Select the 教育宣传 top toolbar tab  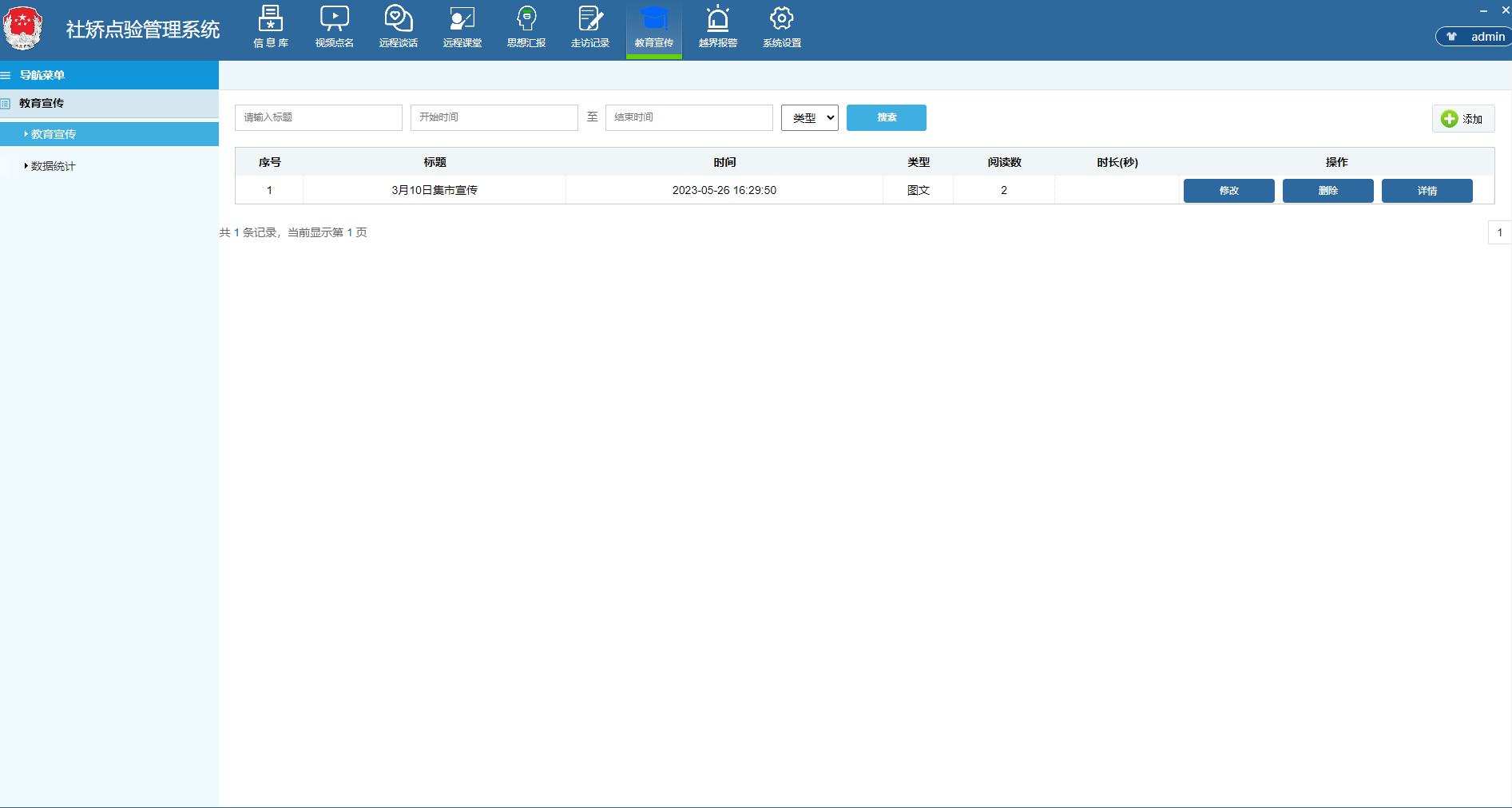pos(654,27)
